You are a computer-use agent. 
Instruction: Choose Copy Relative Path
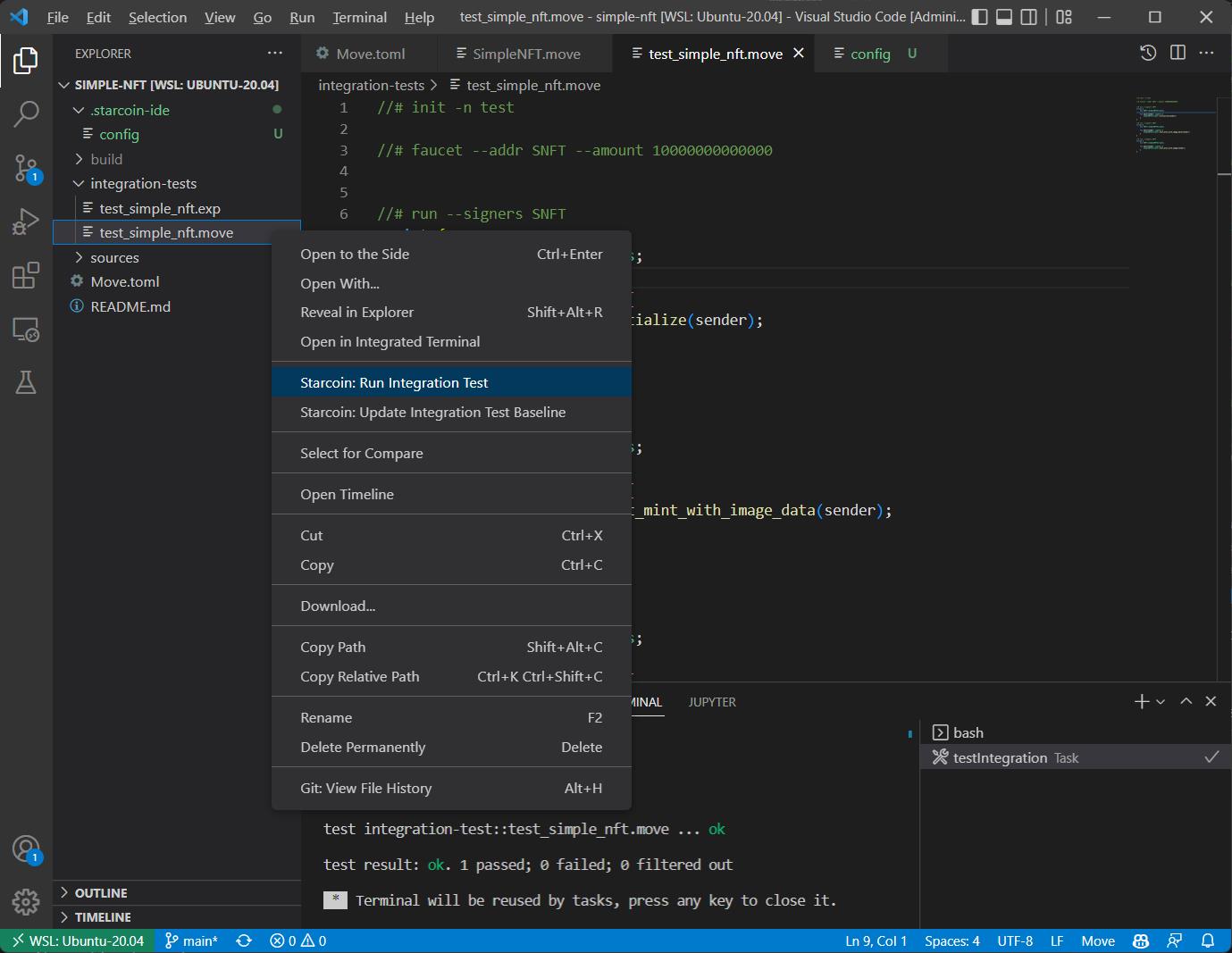451,676
